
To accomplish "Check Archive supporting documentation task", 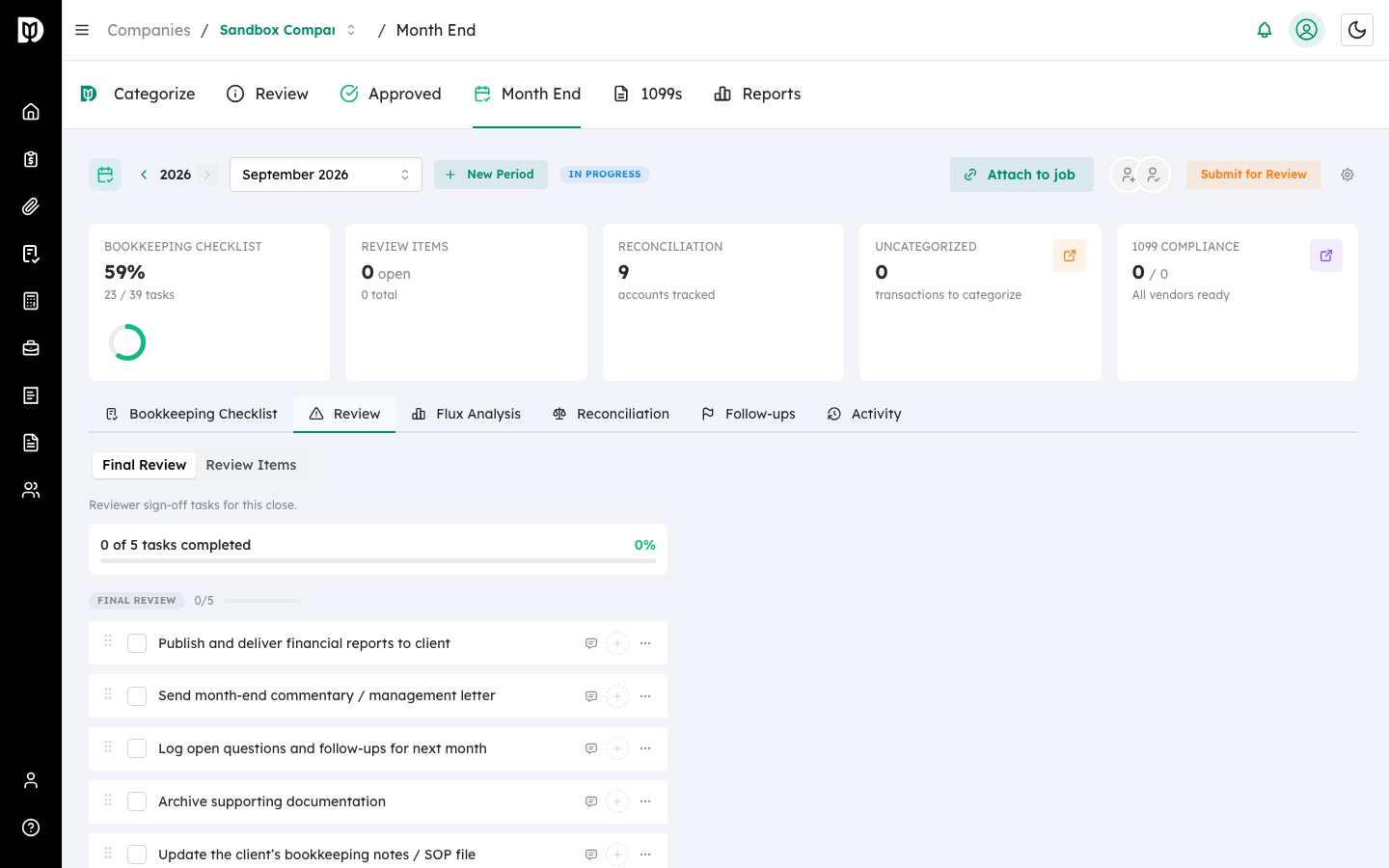I will [x=137, y=801].
